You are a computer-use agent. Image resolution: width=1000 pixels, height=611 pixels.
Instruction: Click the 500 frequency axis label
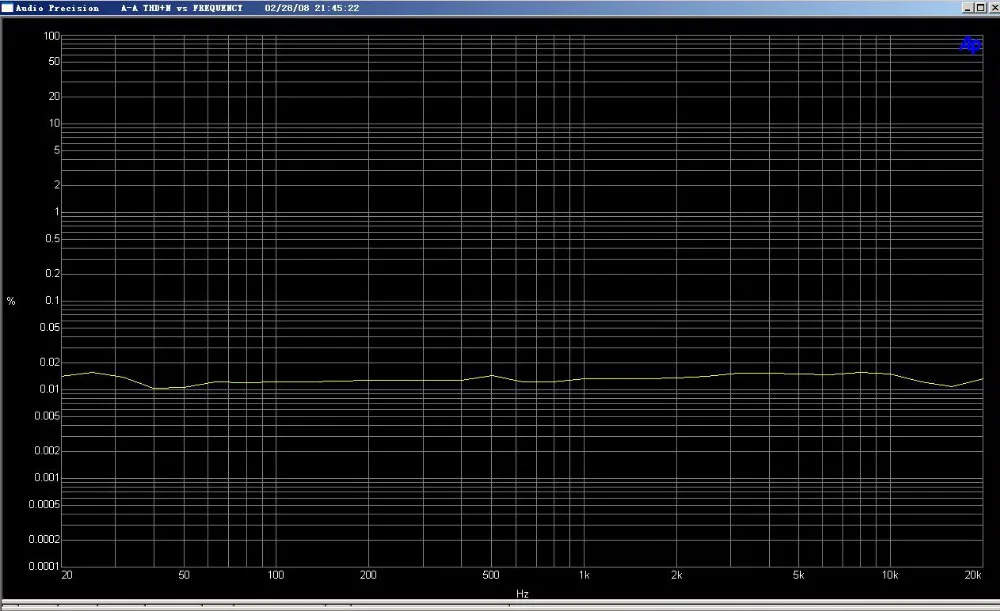click(x=490, y=575)
